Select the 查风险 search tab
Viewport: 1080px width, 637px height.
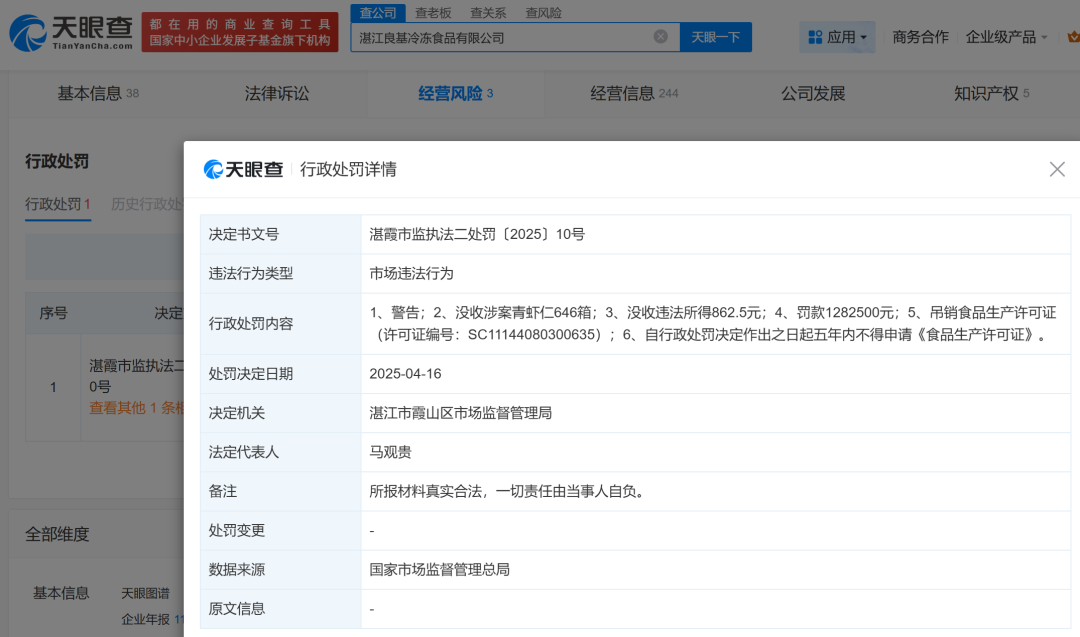click(543, 13)
